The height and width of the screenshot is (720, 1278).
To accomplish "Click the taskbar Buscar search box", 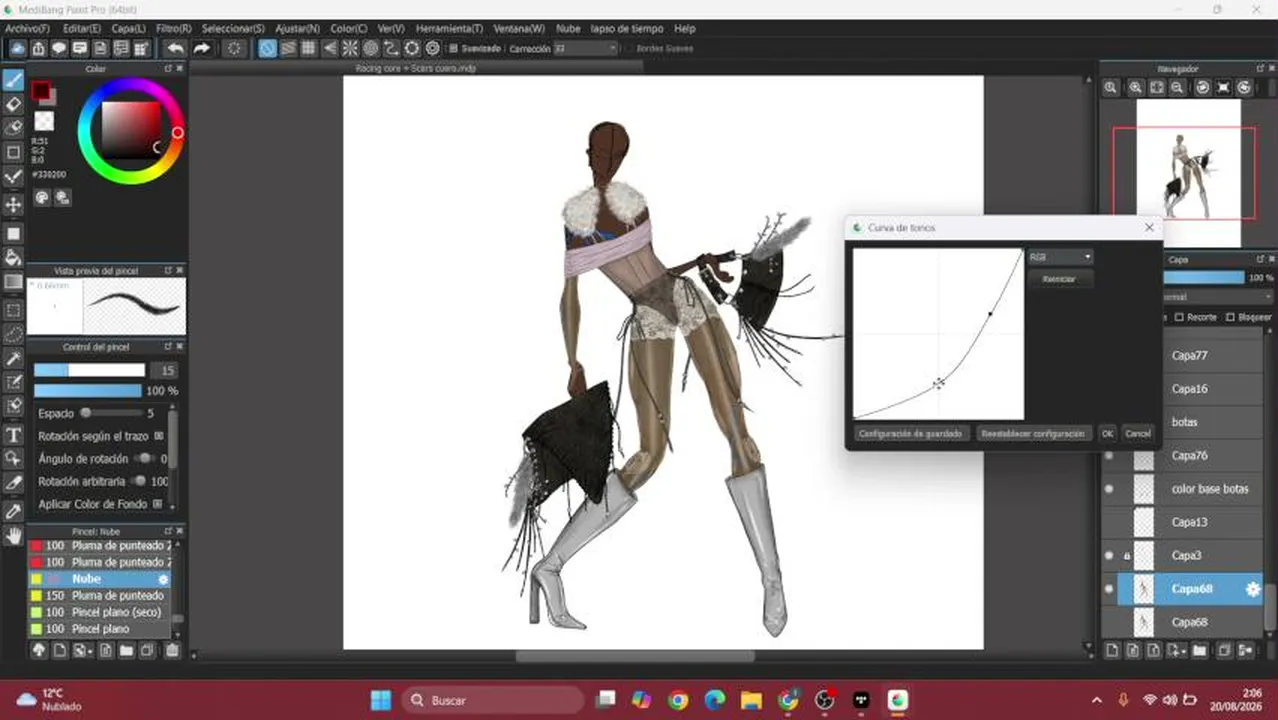I will [493, 700].
